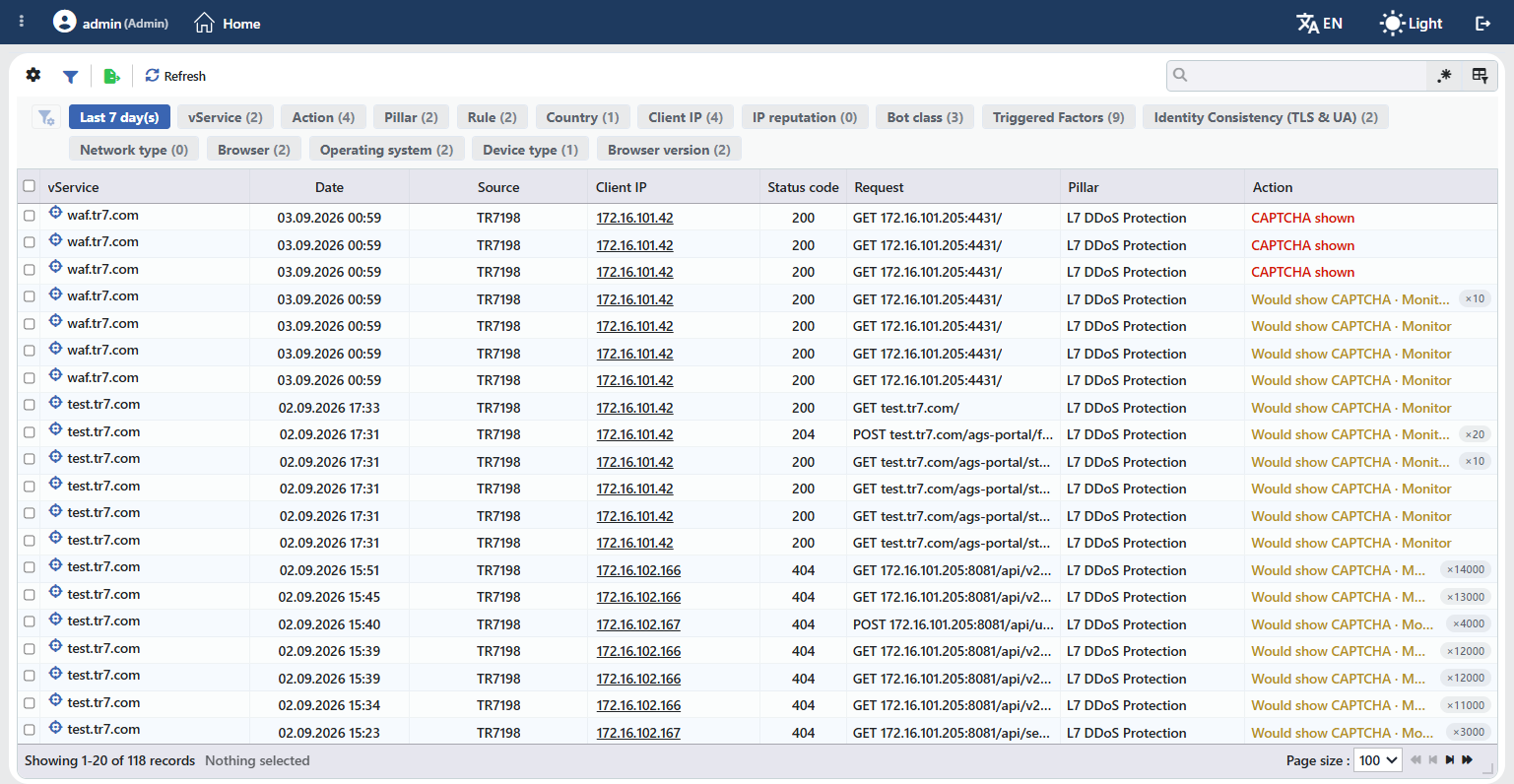The width and height of the screenshot is (1514, 784).
Task: Open the admin user profile icon
Action: click(x=64, y=22)
